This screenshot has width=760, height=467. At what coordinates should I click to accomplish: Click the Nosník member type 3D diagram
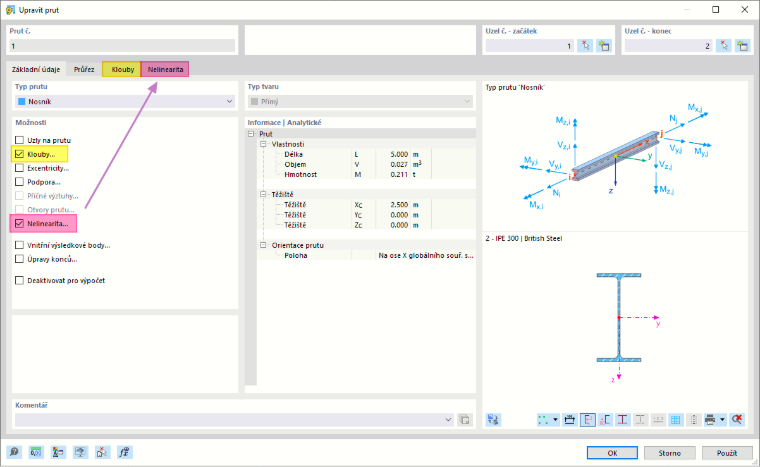click(616, 155)
